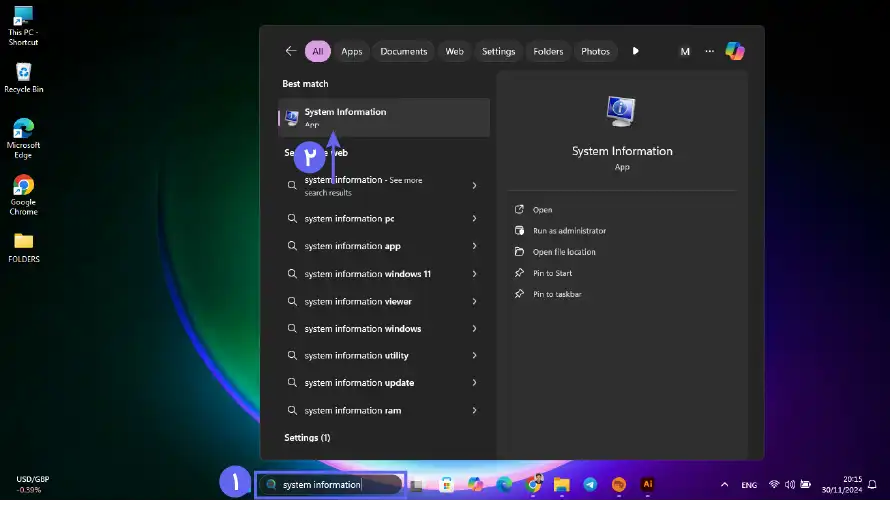890x505 pixels.
Task: Show more filter tabs with the arrow
Action: [635, 51]
